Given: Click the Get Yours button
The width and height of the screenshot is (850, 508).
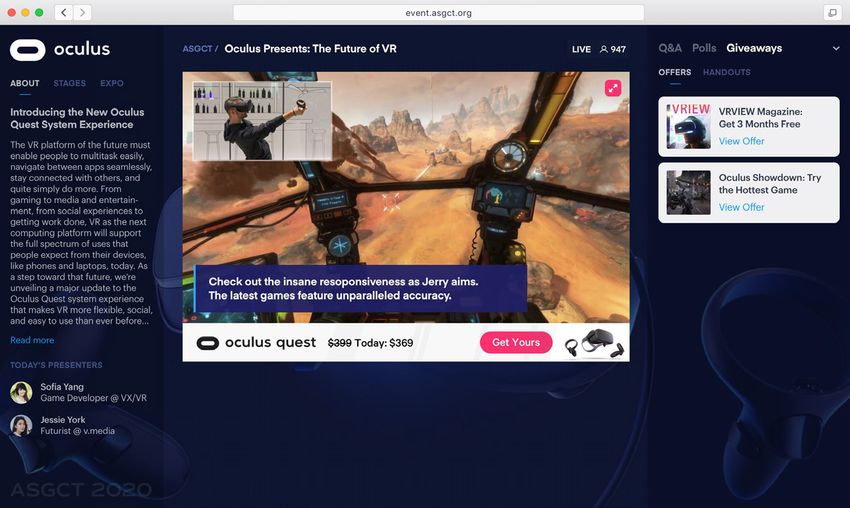Looking at the screenshot, I should (516, 343).
